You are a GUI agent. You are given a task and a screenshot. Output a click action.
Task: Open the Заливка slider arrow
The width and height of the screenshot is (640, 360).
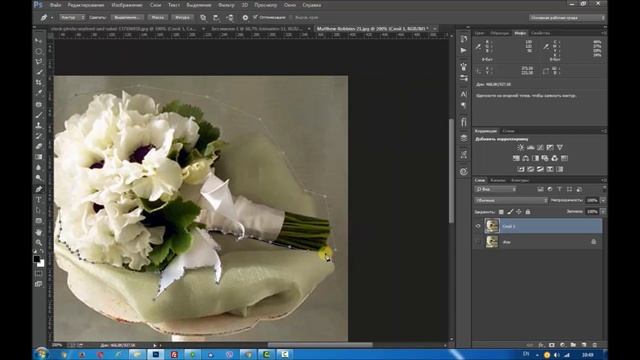click(603, 211)
